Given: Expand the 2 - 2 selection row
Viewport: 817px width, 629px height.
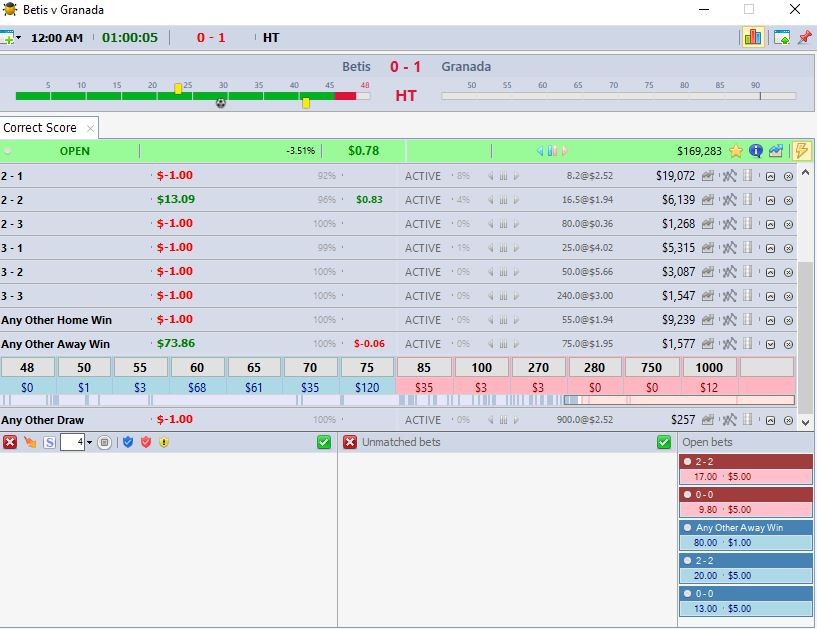Looking at the screenshot, I should [770, 200].
